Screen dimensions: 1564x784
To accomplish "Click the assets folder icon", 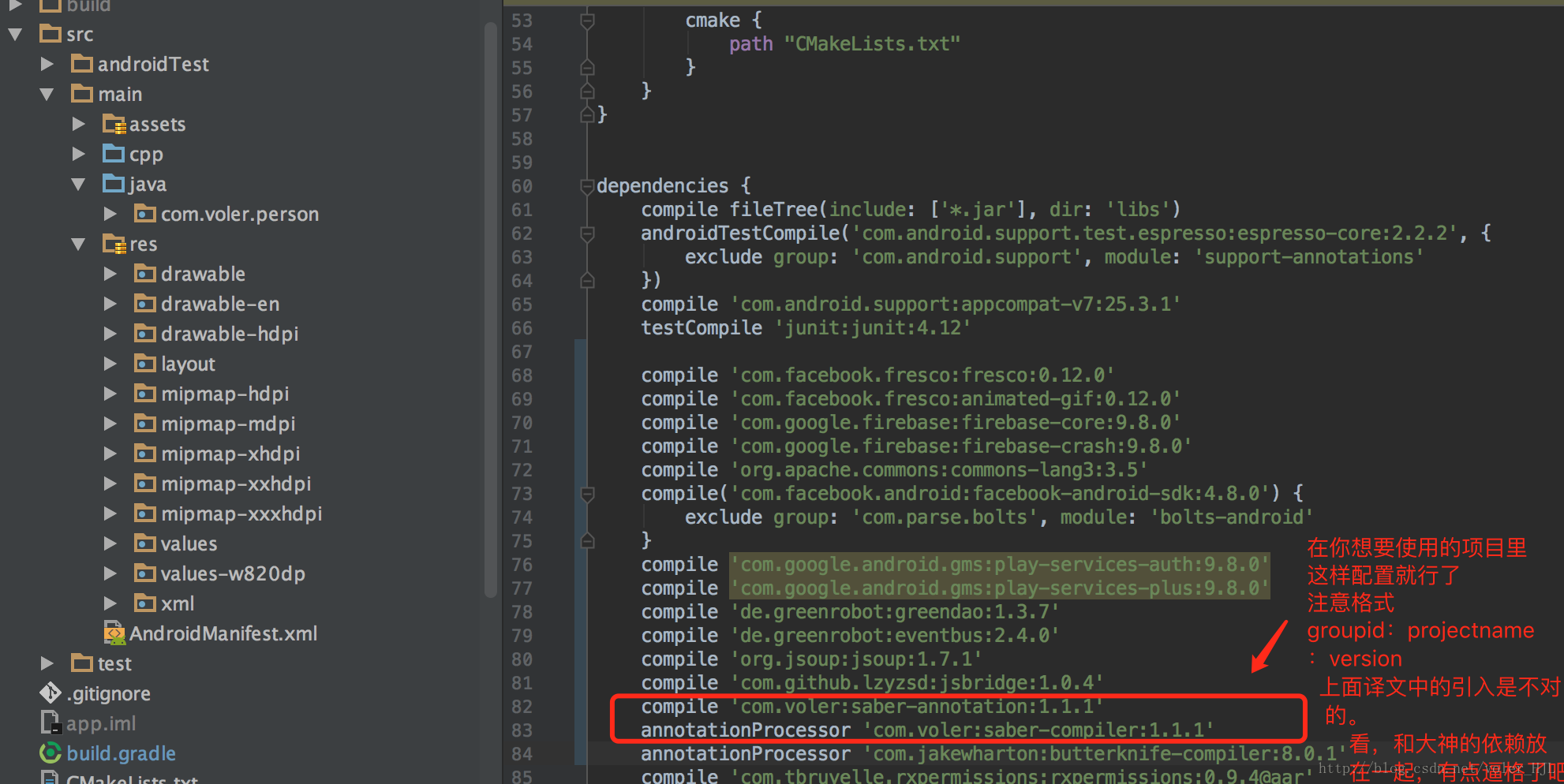I will point(114,124).
